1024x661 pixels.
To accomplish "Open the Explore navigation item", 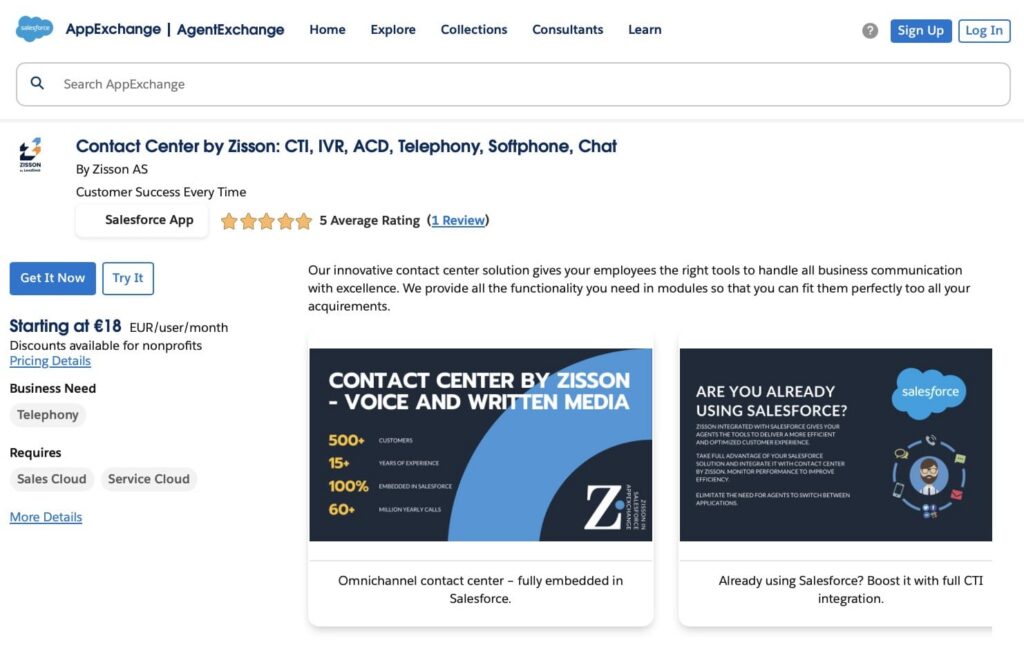I will (x=392, y=30).
